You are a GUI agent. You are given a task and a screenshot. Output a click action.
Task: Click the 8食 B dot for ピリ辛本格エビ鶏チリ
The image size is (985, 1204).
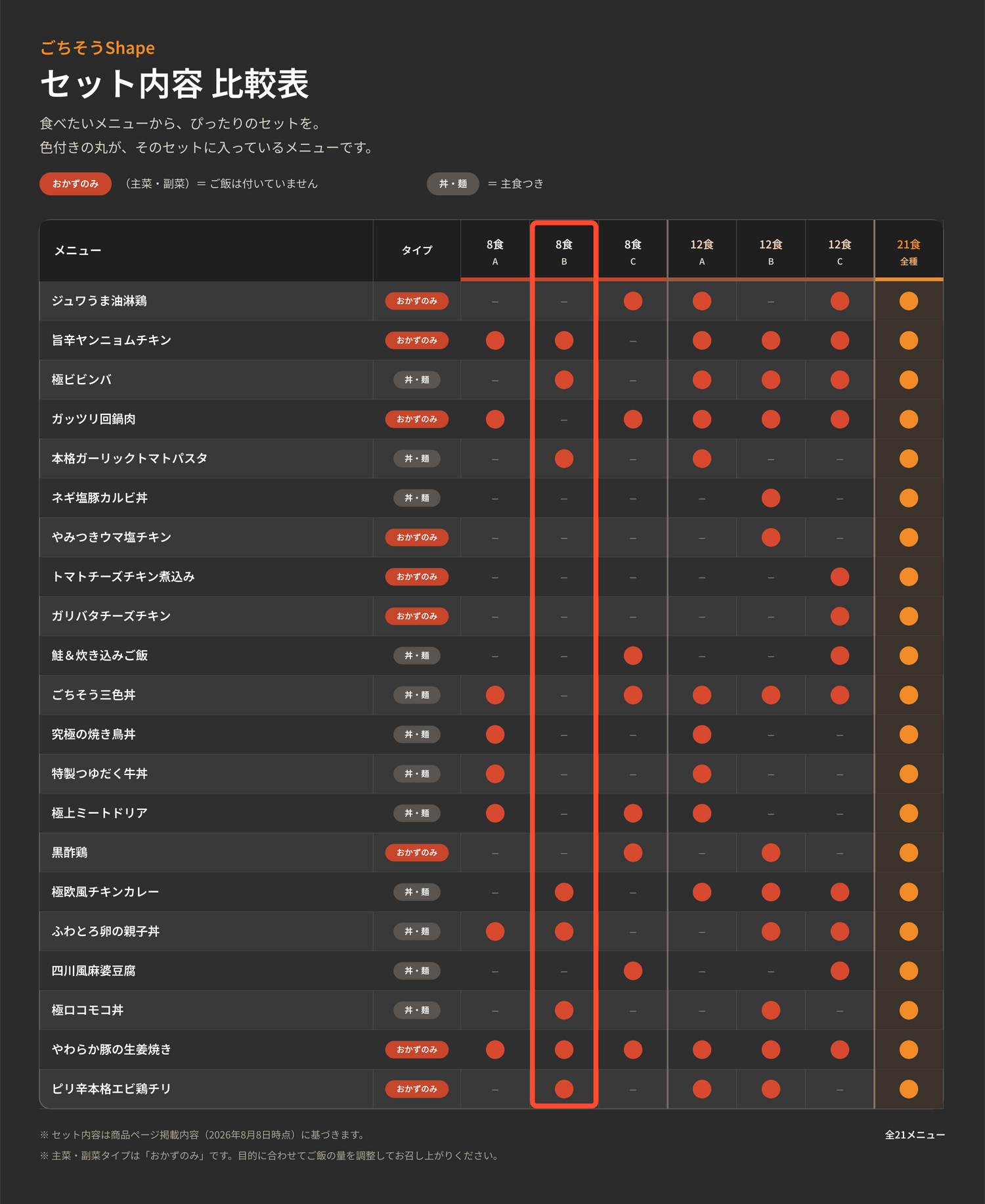point(564,1089)
